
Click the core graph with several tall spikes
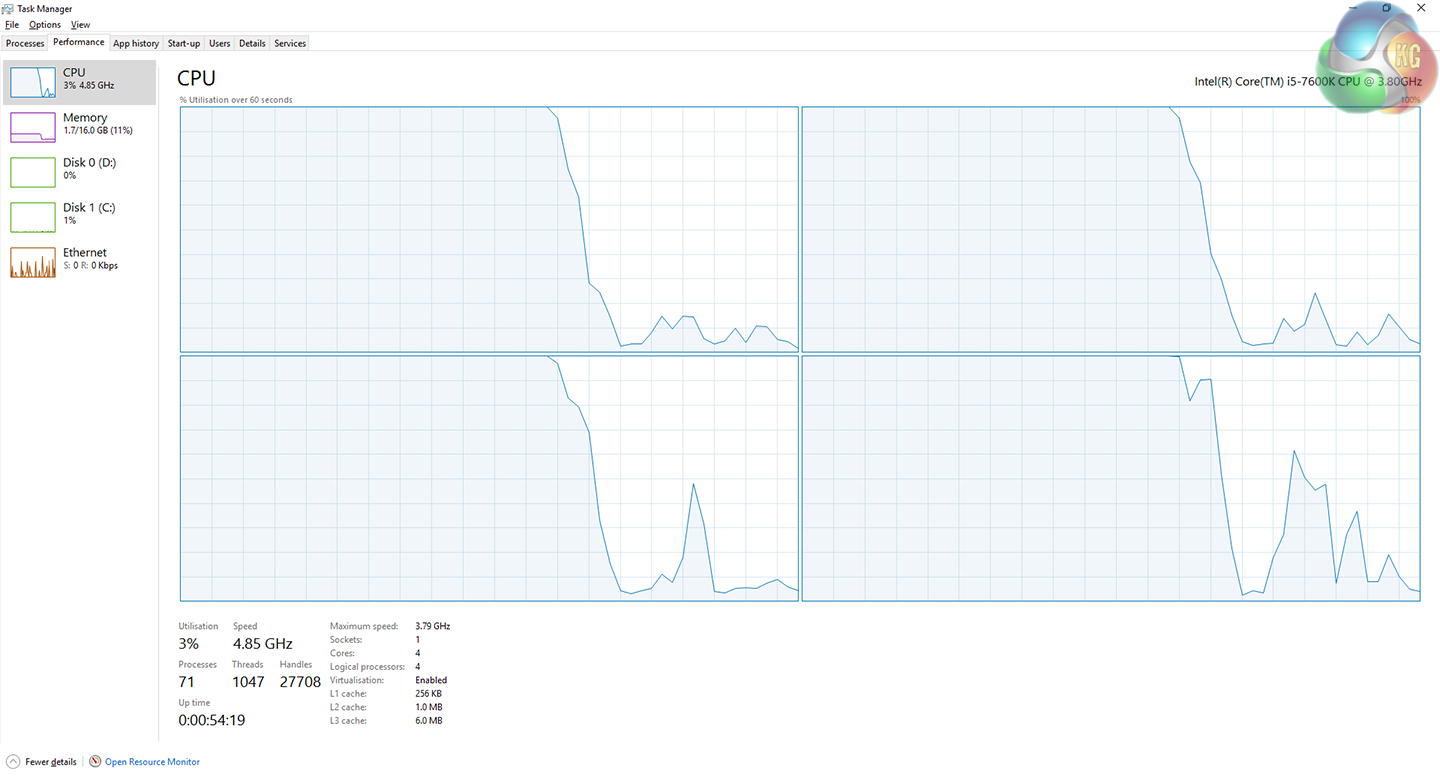click(x=1111, y=478)
